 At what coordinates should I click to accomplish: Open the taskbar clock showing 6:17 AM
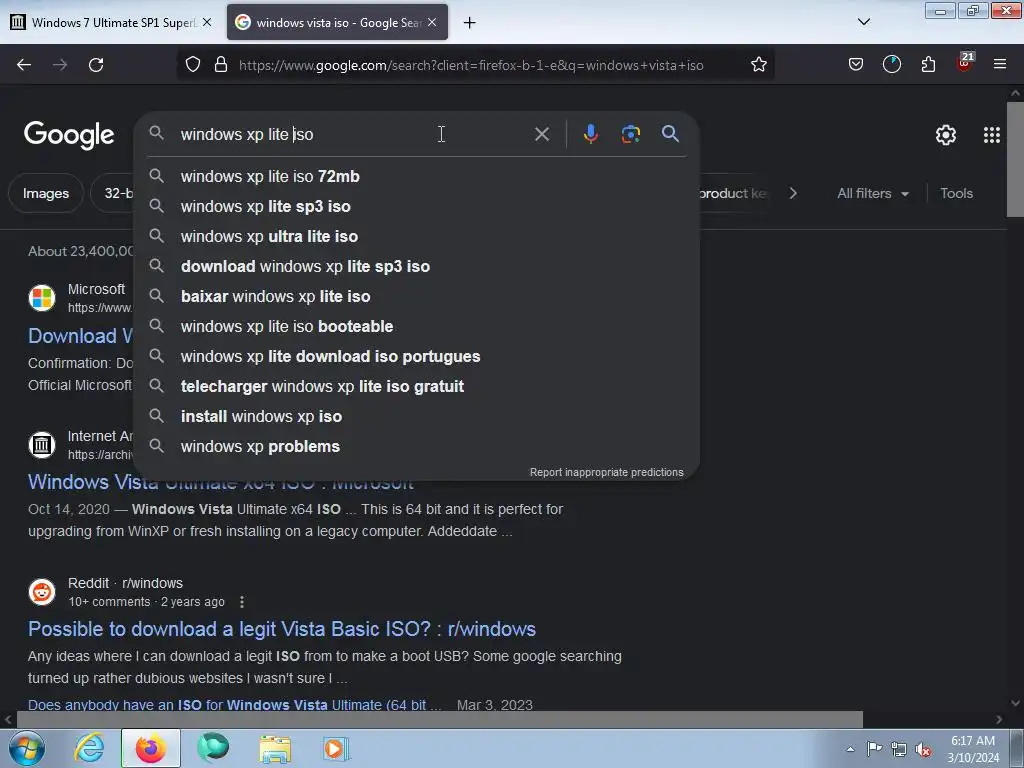click(x=973, y=749)
